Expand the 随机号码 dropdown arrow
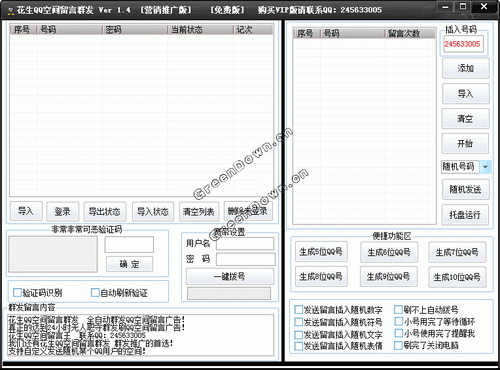 click(485, 167)
